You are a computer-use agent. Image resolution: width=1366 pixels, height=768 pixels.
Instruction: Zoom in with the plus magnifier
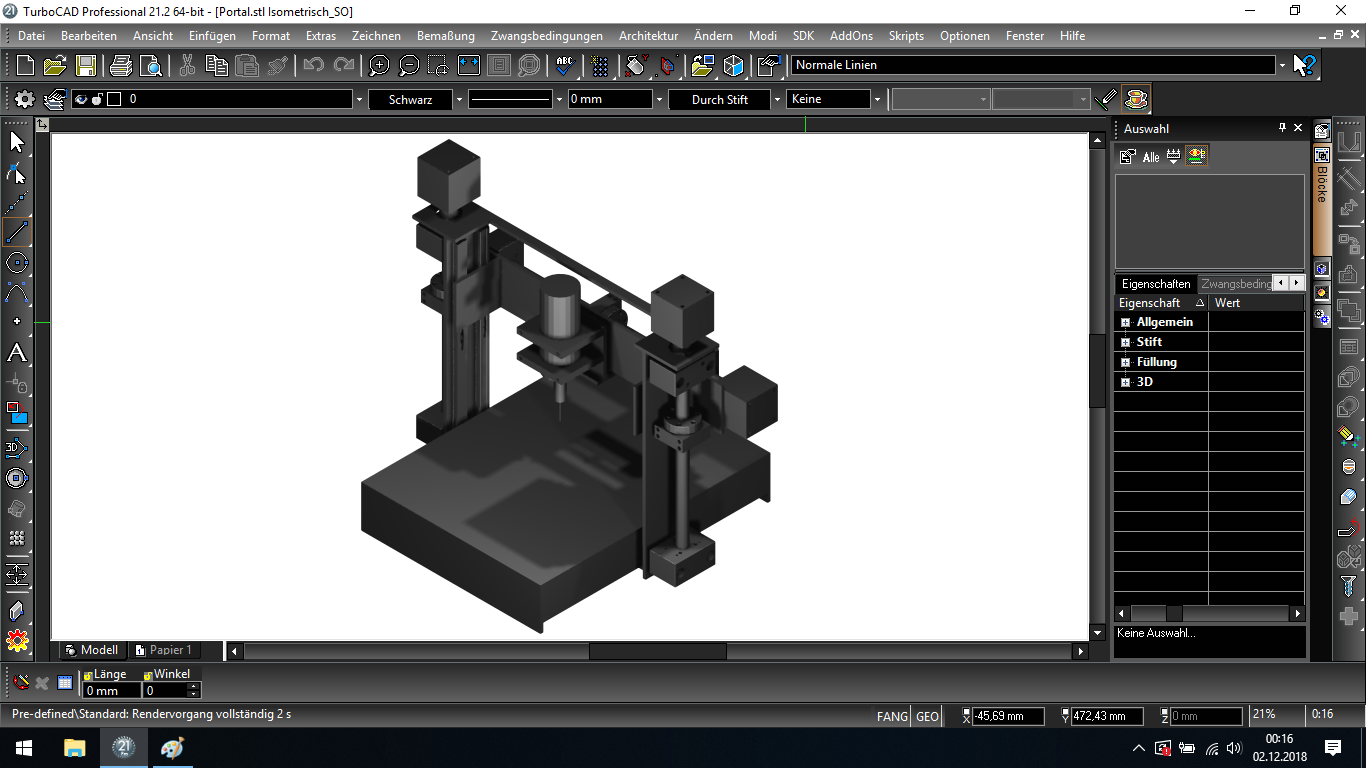pyautogui.click(x=379, y=66)
